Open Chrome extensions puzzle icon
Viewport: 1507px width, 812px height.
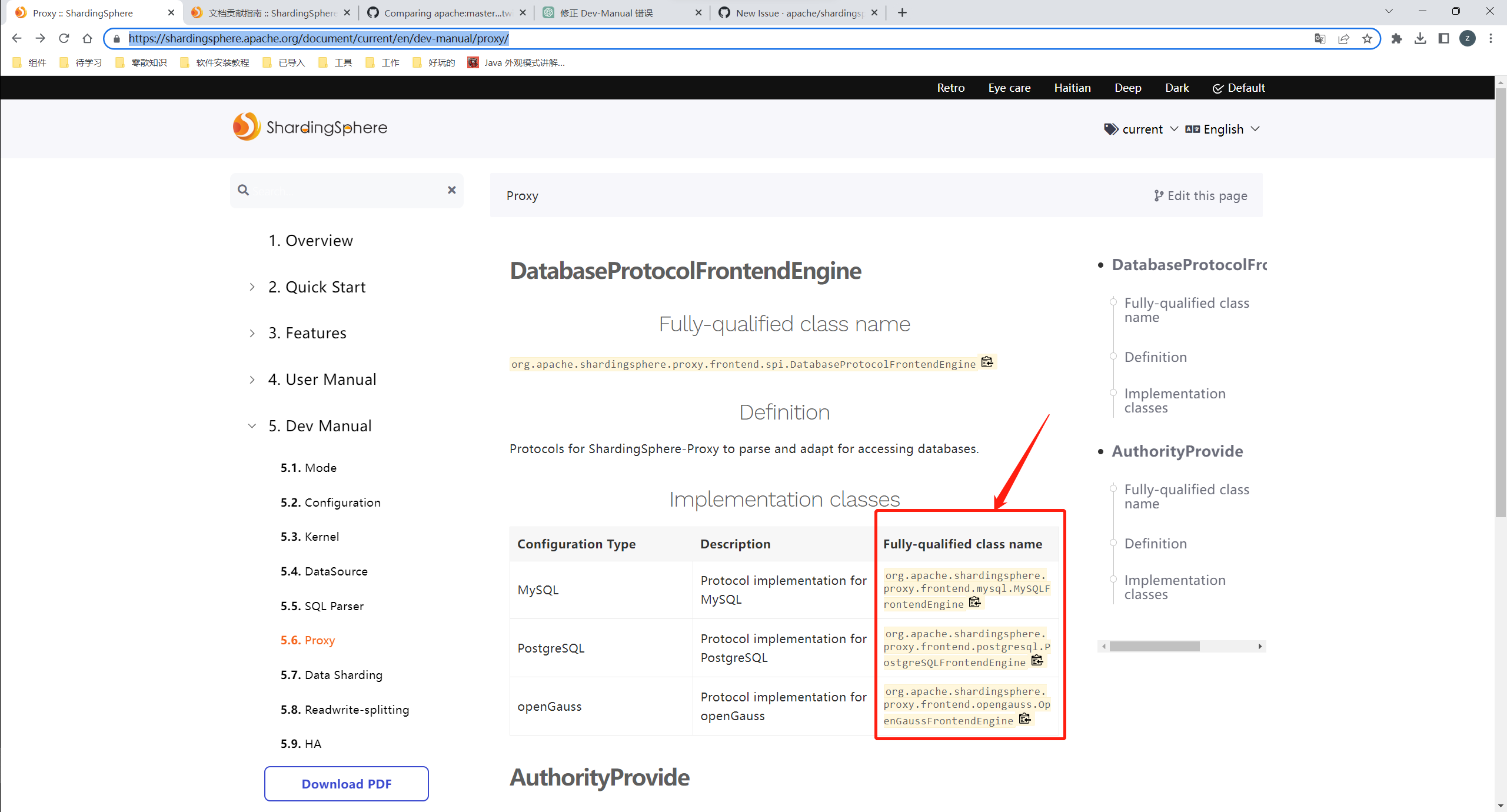click(x=1396, y=39)
